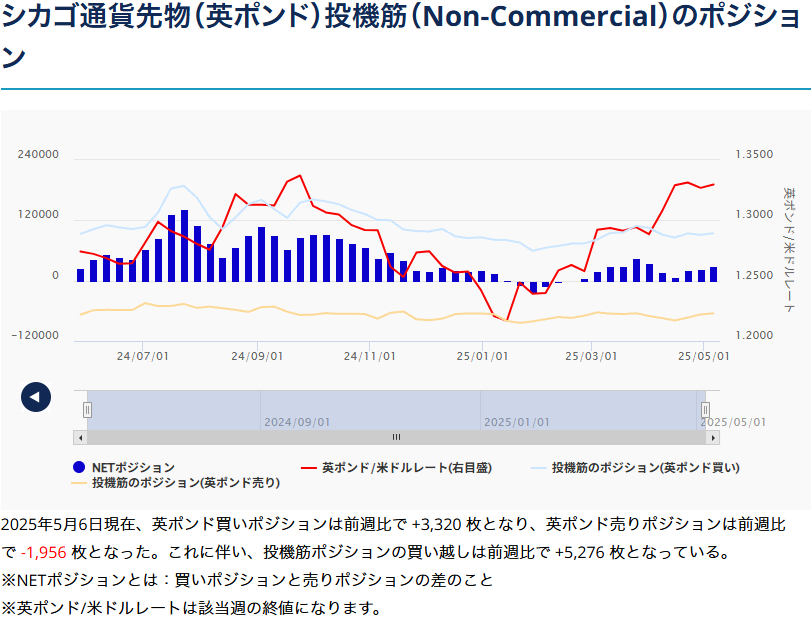The image size is (812, 619).
Task: Toggle the NETポジション series in the legend
Action: pos(132,467)
